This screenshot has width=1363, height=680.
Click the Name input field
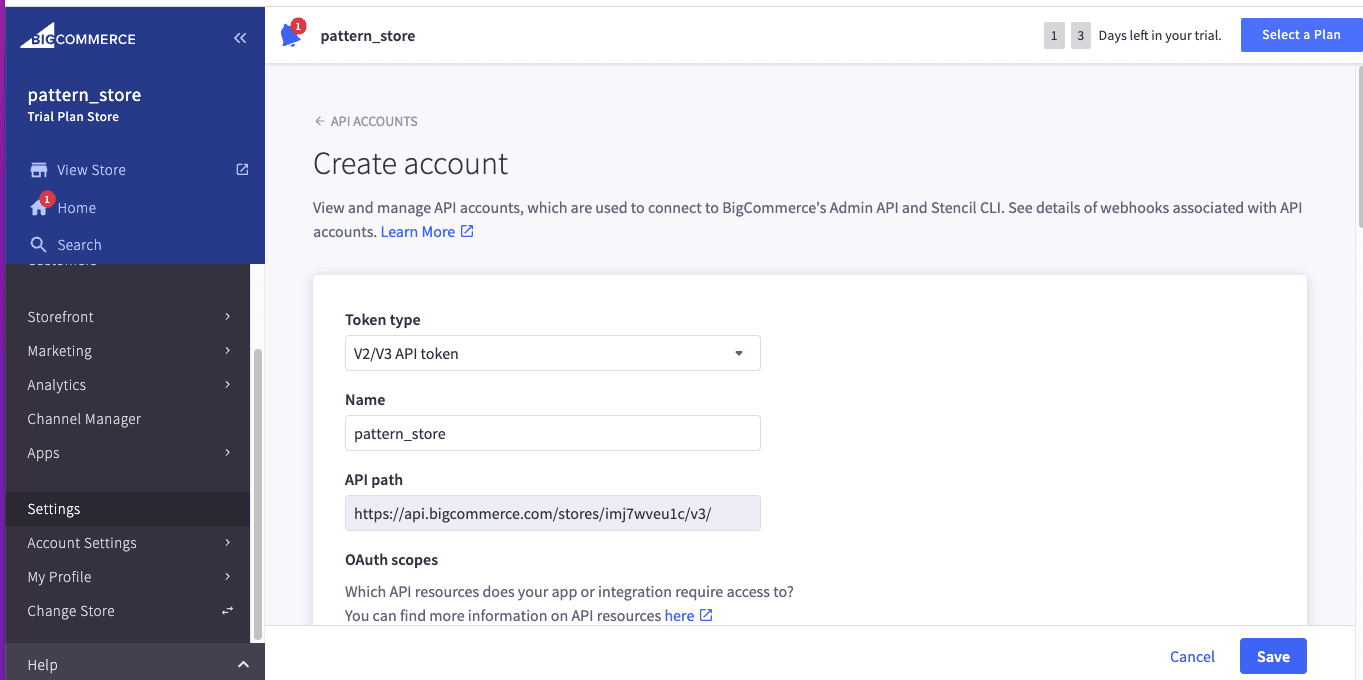[x=553, y=433]
